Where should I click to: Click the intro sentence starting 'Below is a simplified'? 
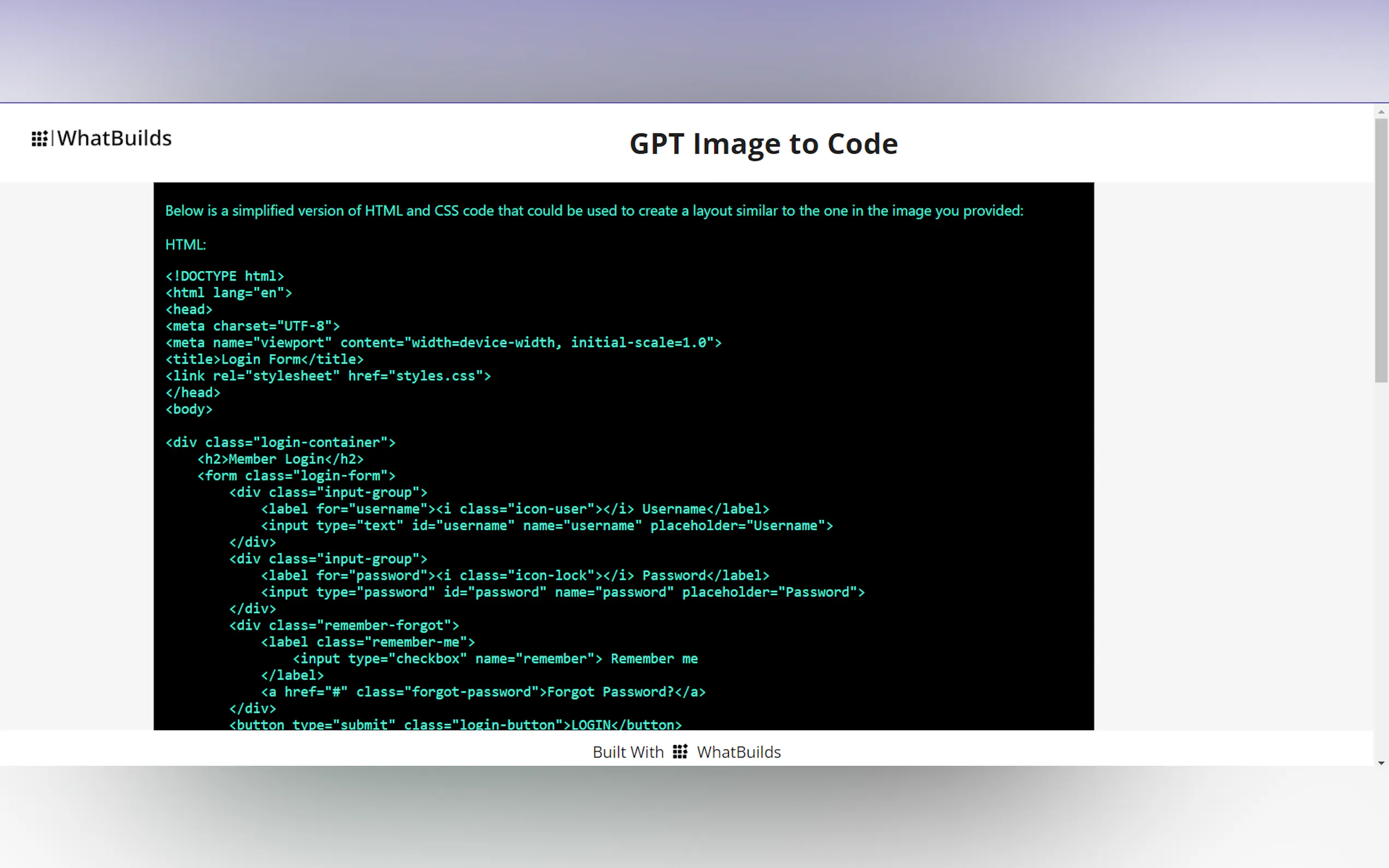pos(594,210)
